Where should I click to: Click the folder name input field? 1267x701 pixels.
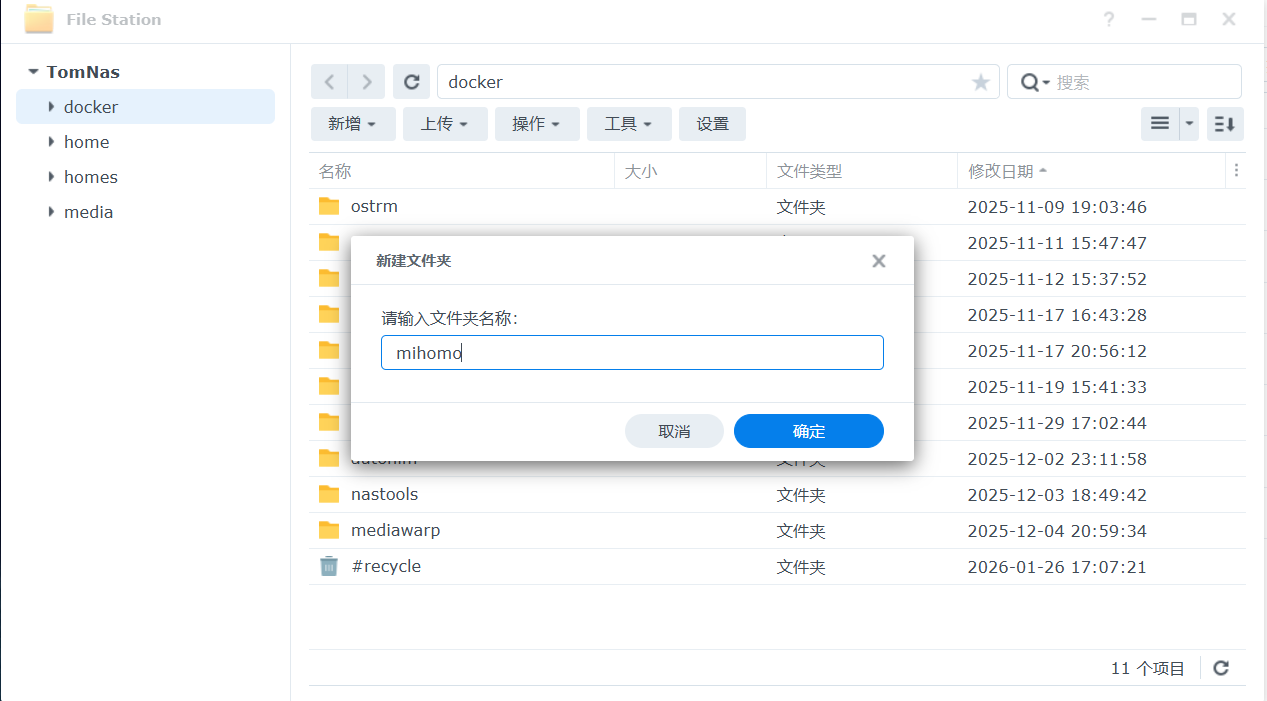click(632, 353)
